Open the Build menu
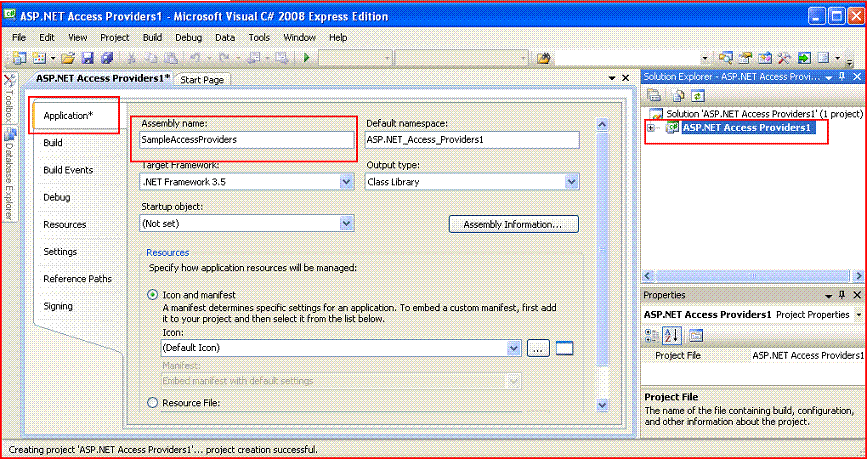The image size is (867, 459). pyautogui.click(x=152, y=38)
